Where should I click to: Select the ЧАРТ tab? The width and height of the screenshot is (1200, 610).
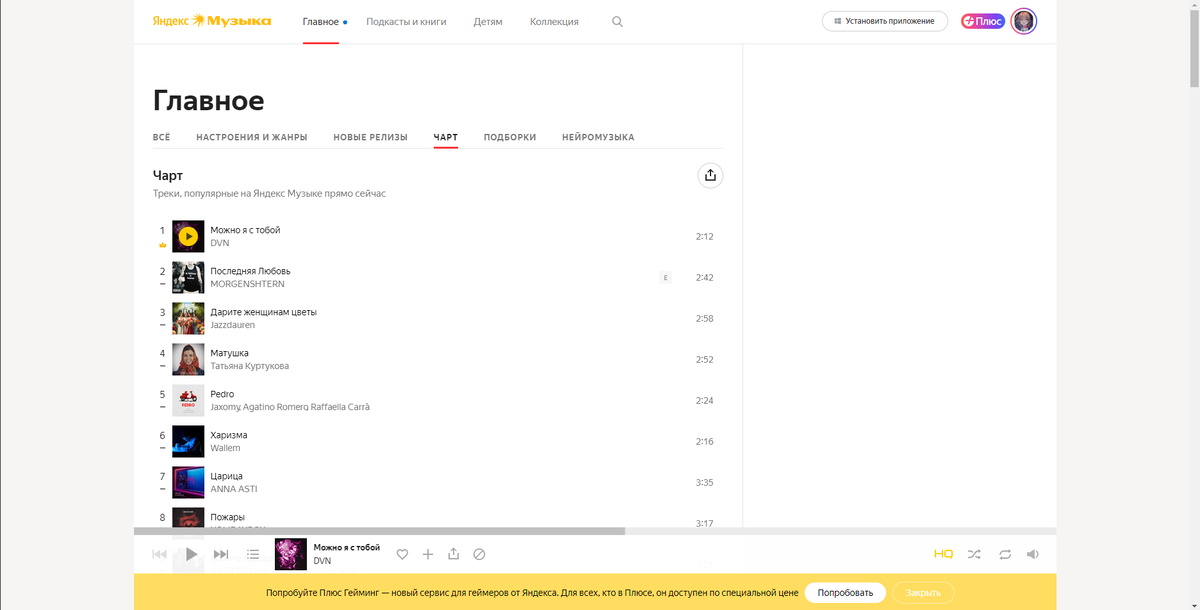(x=446, y=137)
